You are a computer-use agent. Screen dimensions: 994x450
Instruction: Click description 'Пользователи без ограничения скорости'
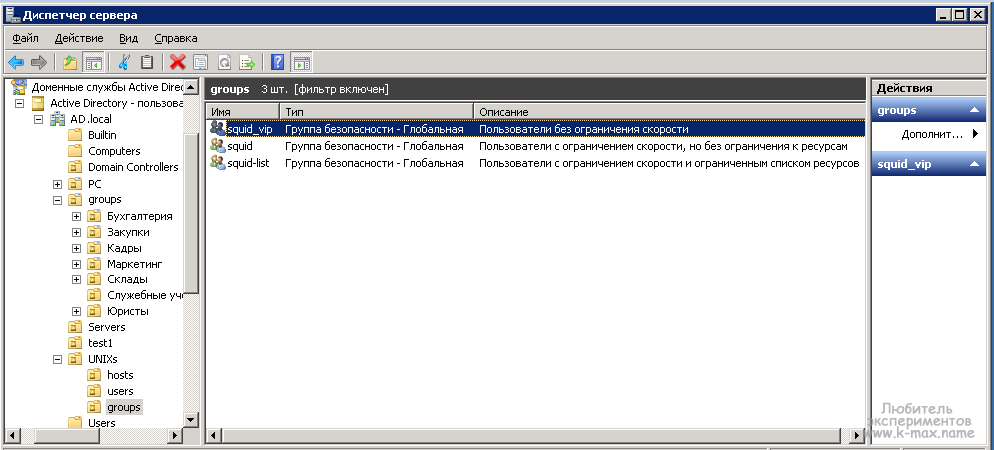coord(584,129)
